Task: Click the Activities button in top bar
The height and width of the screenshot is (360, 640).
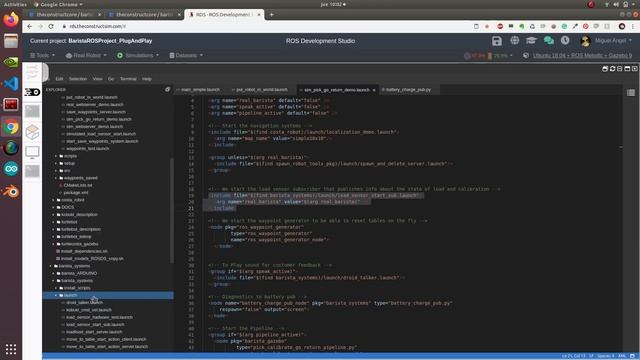Action: pos(15,4)
